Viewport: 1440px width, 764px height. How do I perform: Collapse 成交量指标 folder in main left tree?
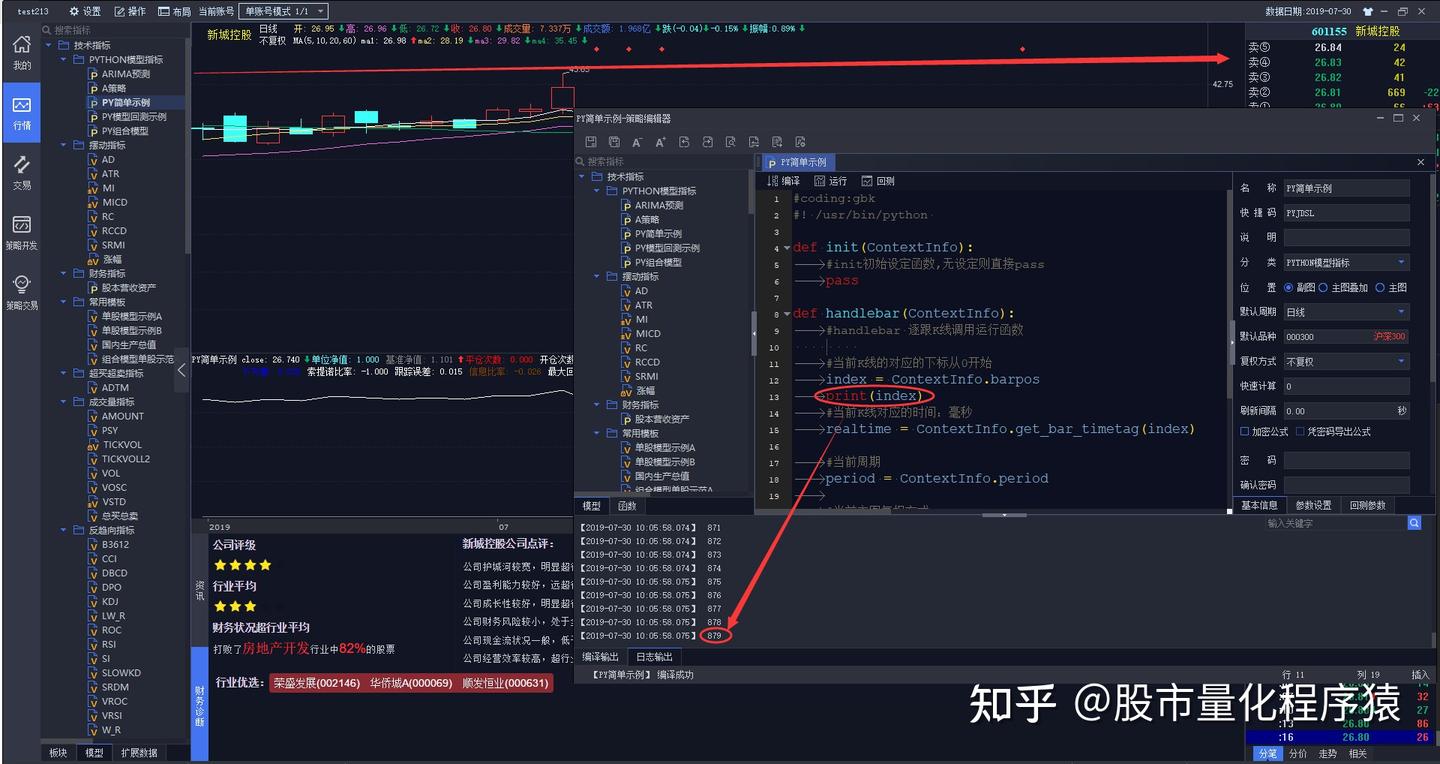65,402
